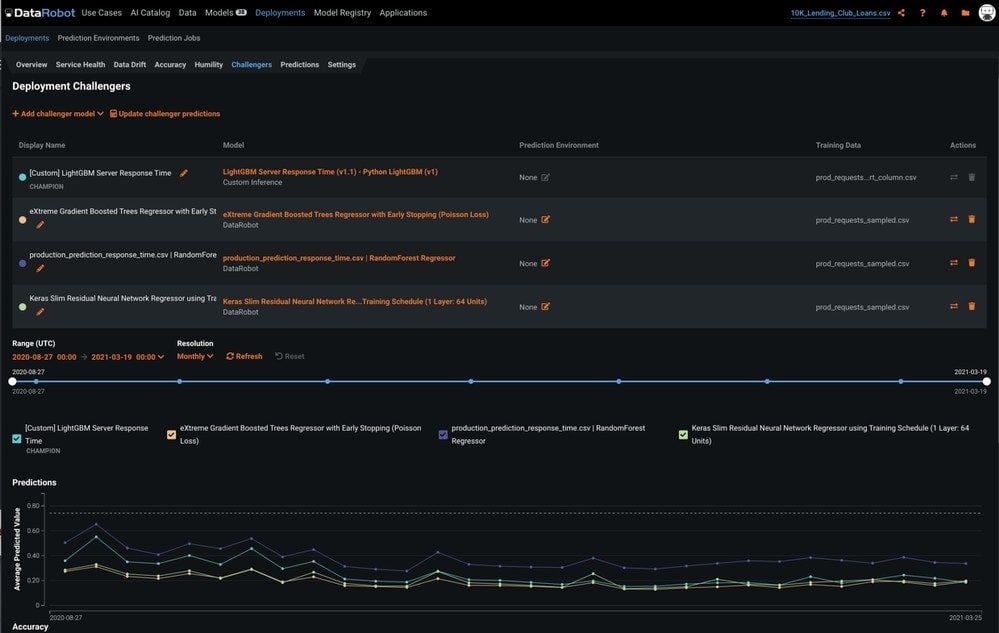Viewport: 999px width, 633px height.
Task: Edit prediction environment for LightGBM champion row
Action: [x=545, y=178]
